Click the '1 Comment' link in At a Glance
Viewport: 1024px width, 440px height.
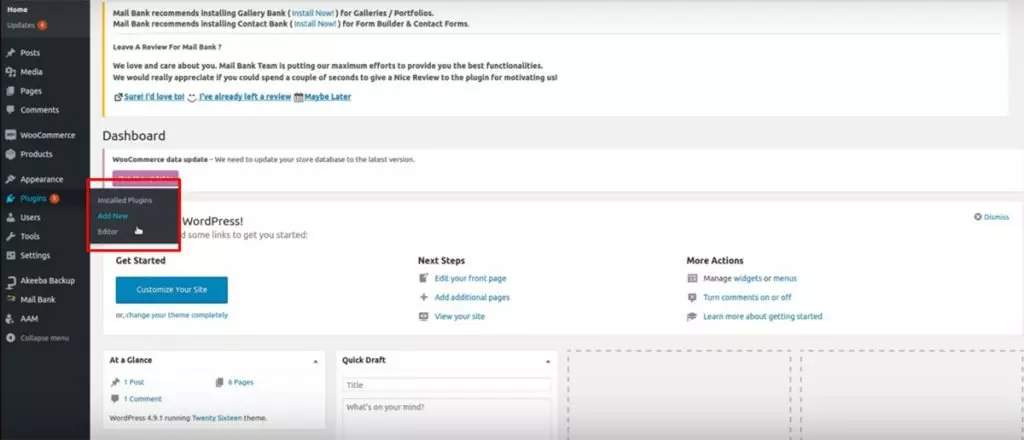point(142,399)
